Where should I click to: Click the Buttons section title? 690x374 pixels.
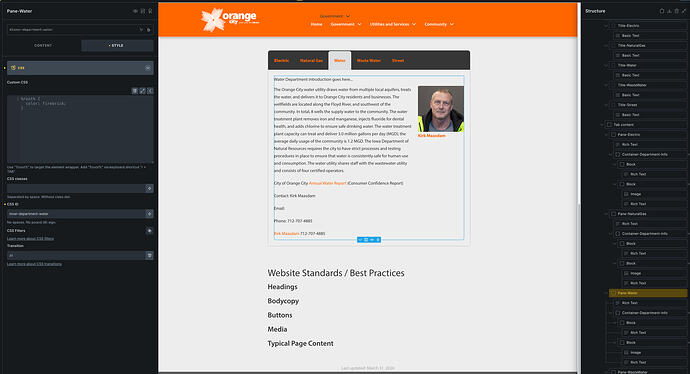coord(280,315)
